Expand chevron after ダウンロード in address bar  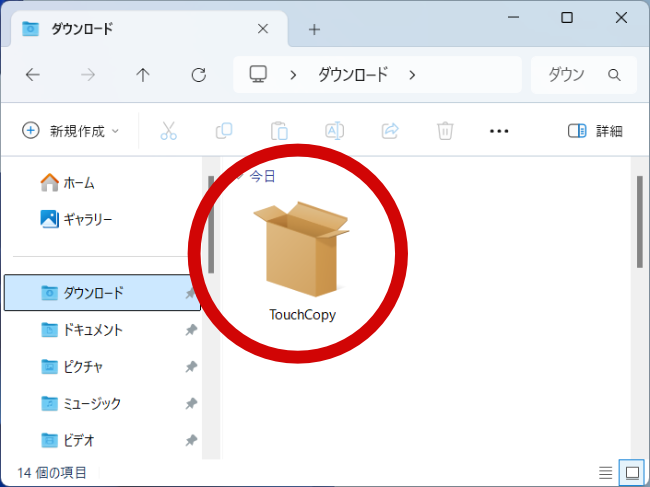point(412,75)
